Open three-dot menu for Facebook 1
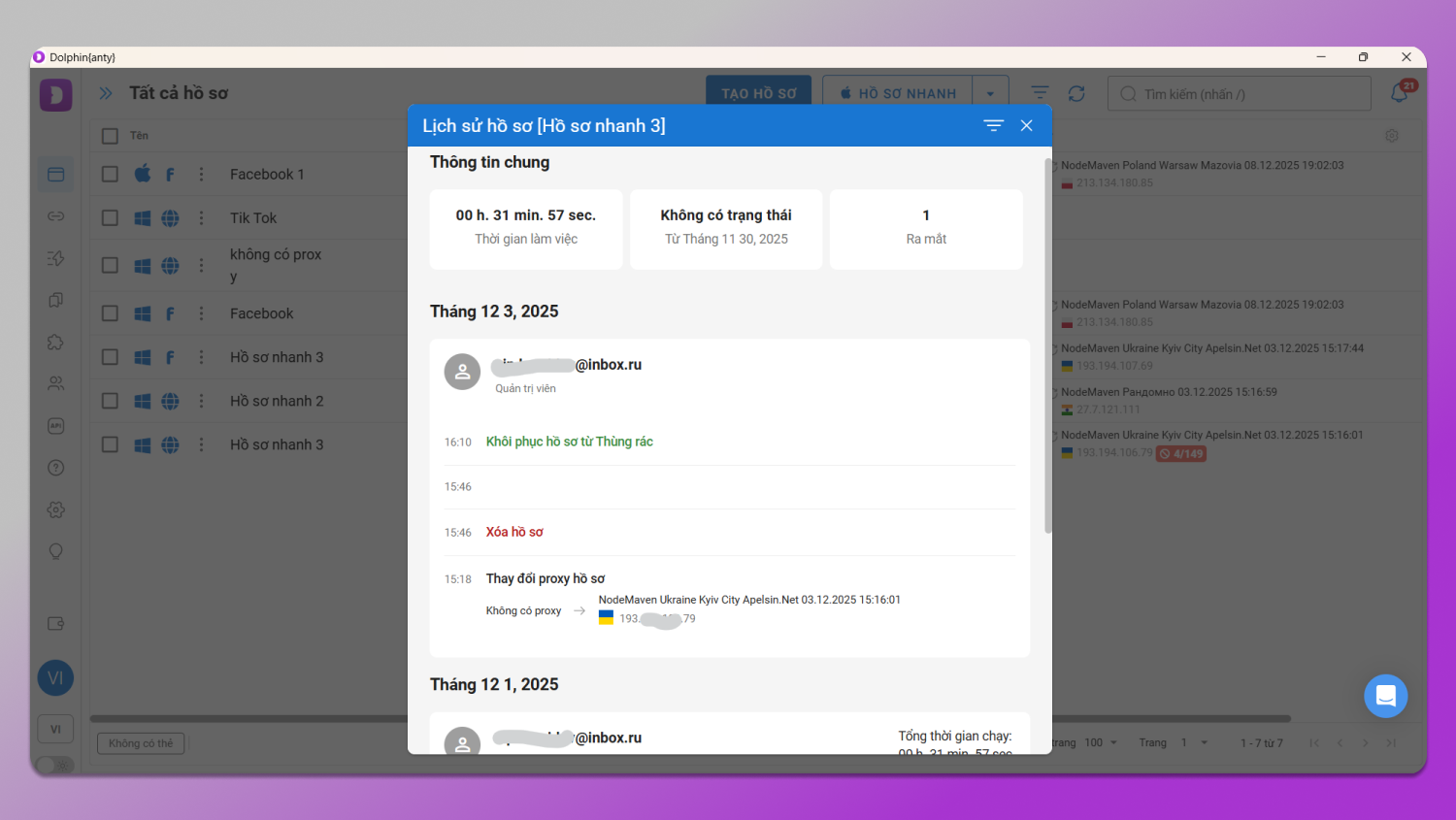The image size is (1456, 820). (x=201, y=174)
